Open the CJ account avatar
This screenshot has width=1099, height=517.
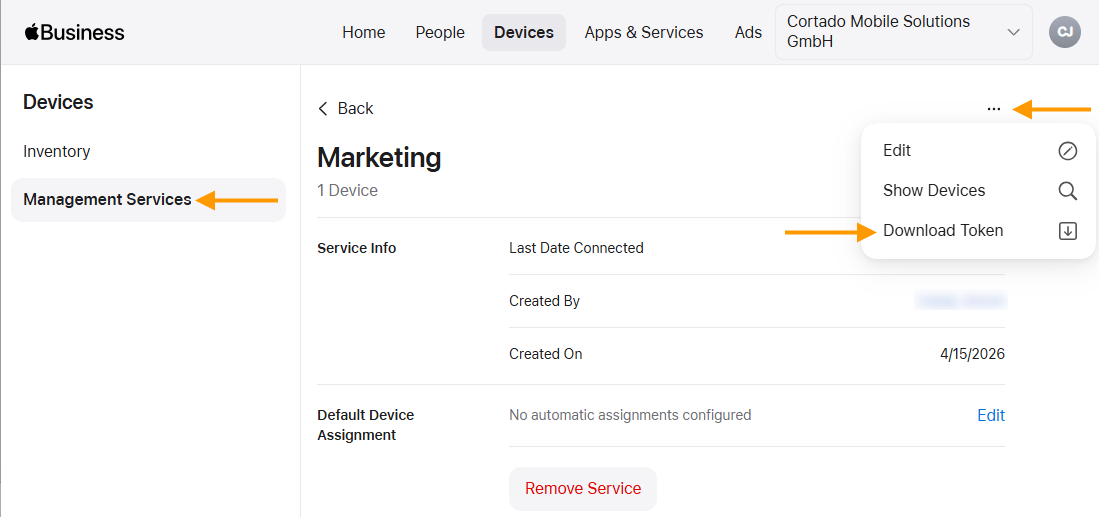[x=1065, y=32]
